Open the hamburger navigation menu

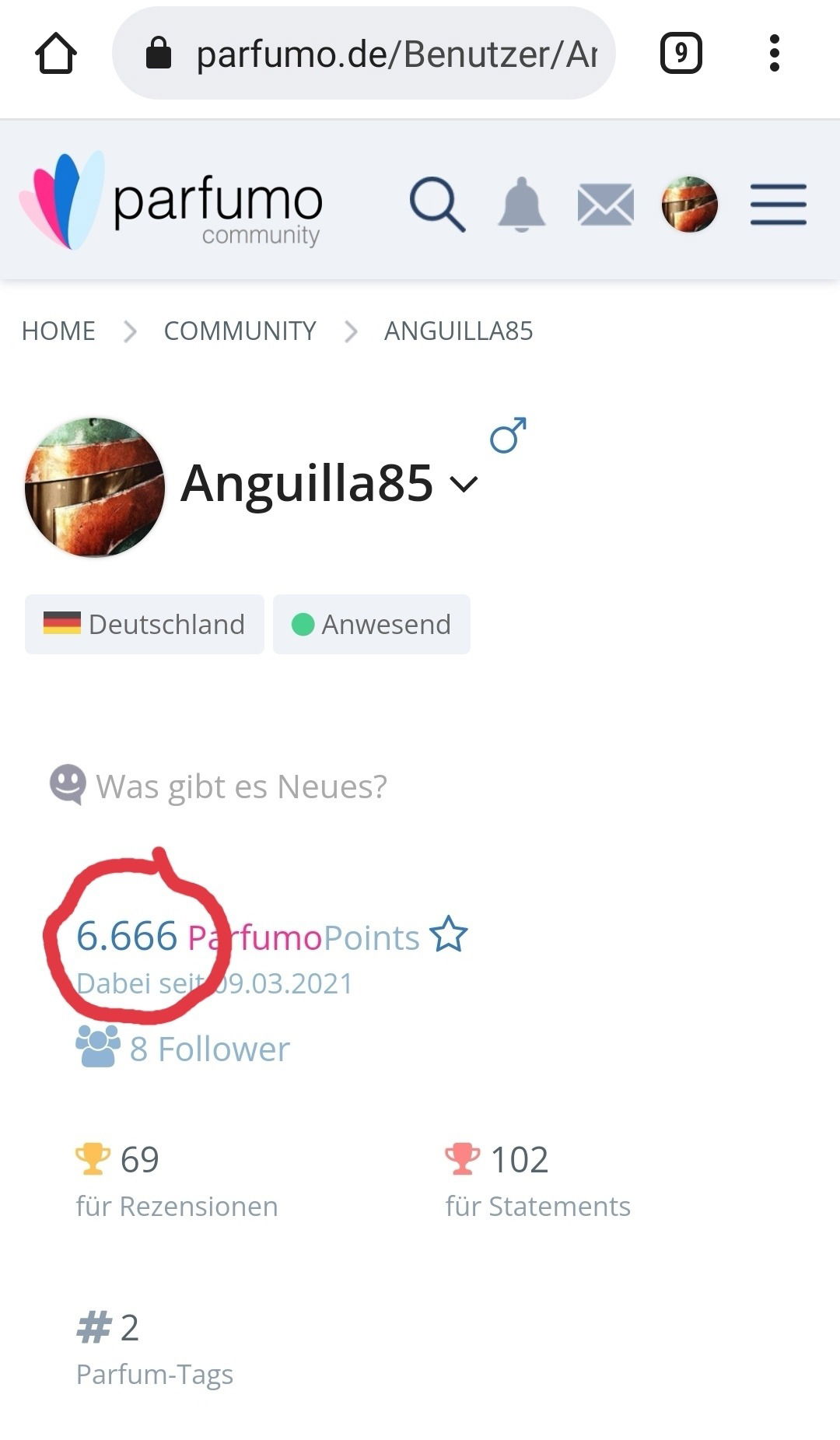point(779,205)
